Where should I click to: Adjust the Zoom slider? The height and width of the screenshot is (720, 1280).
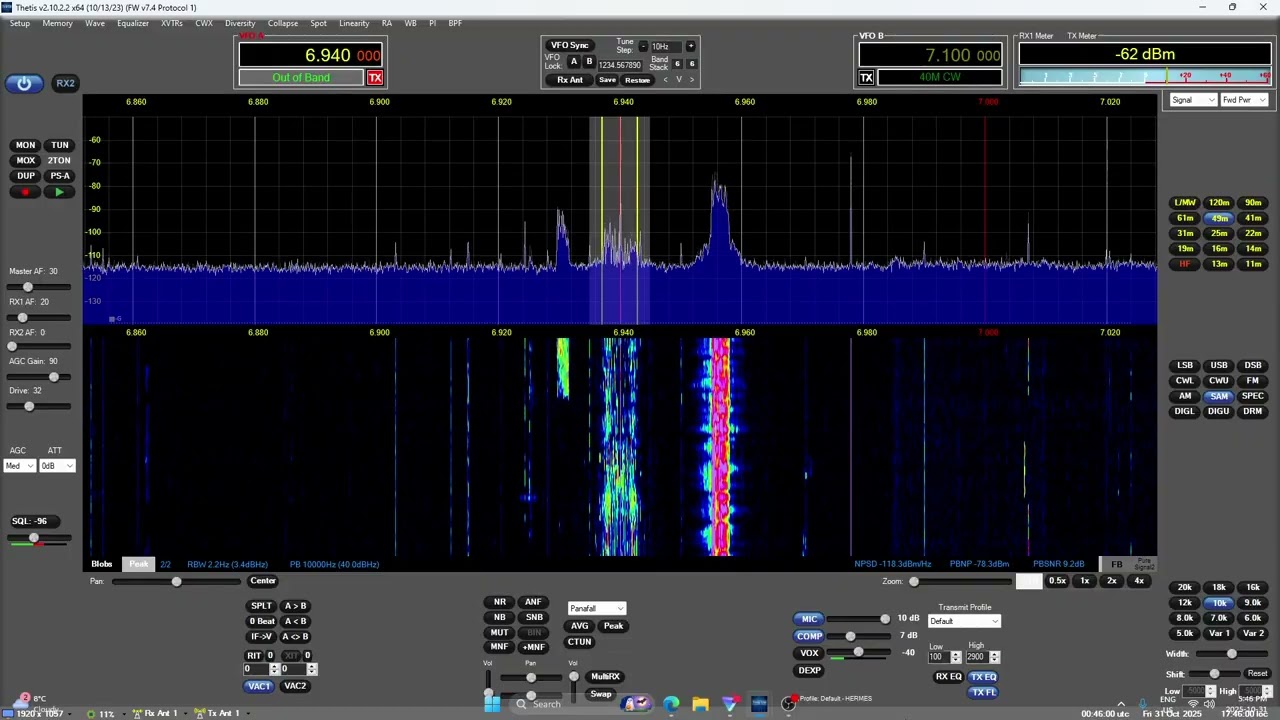[960, 581]
